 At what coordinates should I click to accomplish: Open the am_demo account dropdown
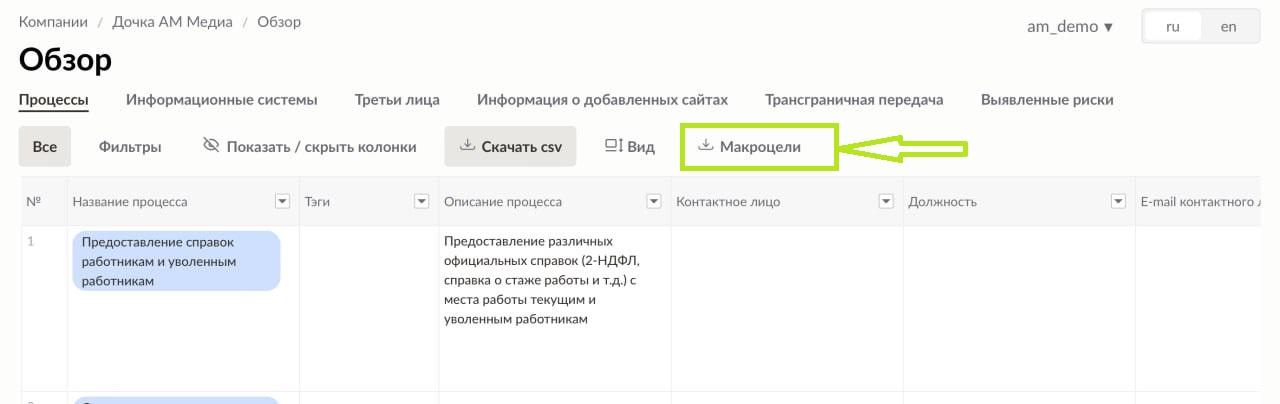[x=1070, y=27]
